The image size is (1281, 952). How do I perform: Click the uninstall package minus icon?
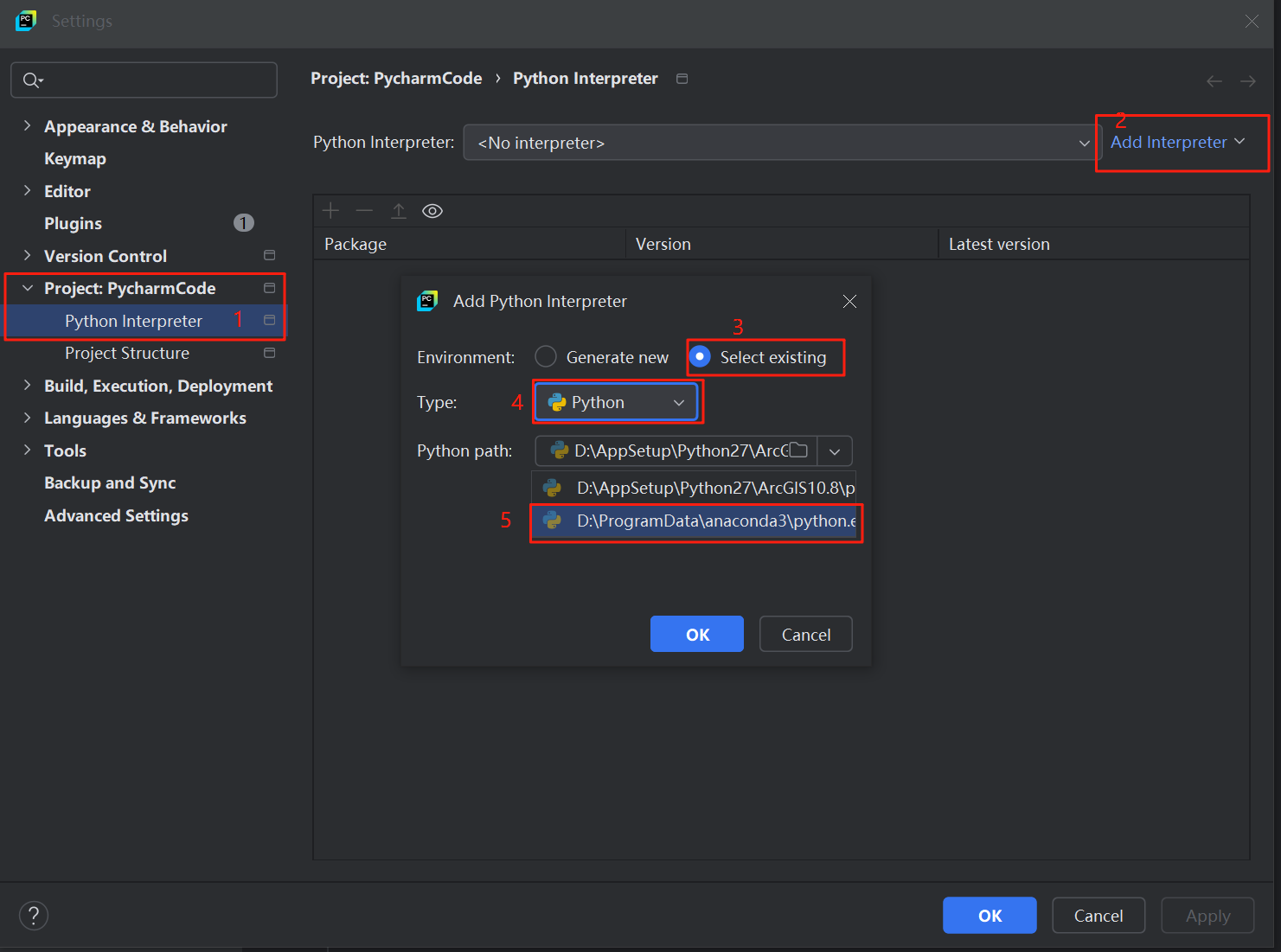point(364,211)
